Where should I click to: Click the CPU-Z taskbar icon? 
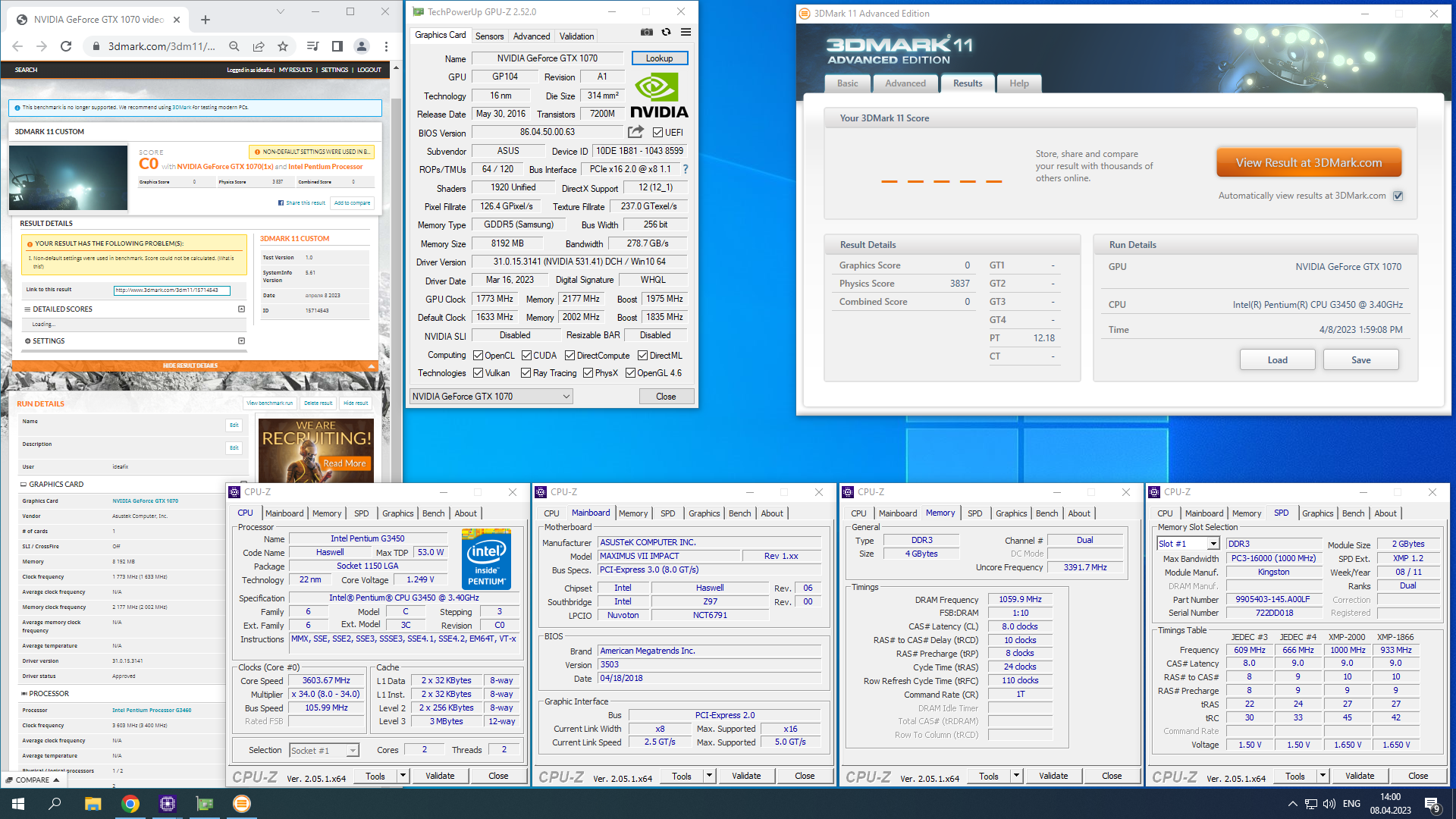click(168, 804)
